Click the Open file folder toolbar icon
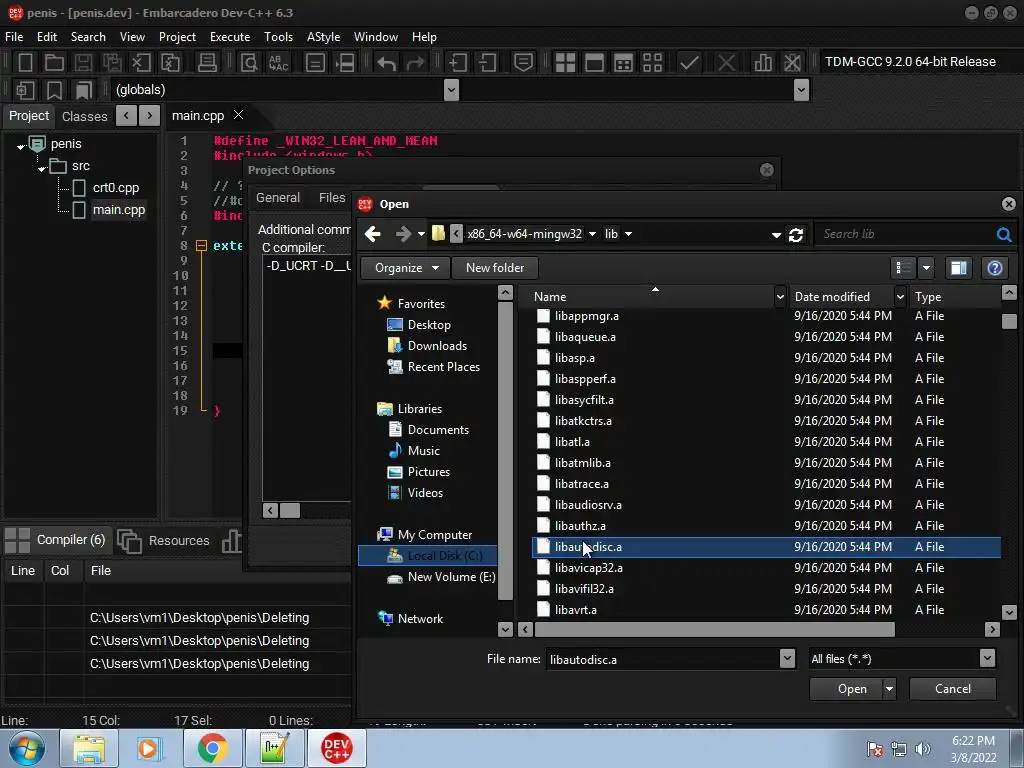Viewport: 1024px width, 768px height. pyautogui.click(x=54, y=63)
